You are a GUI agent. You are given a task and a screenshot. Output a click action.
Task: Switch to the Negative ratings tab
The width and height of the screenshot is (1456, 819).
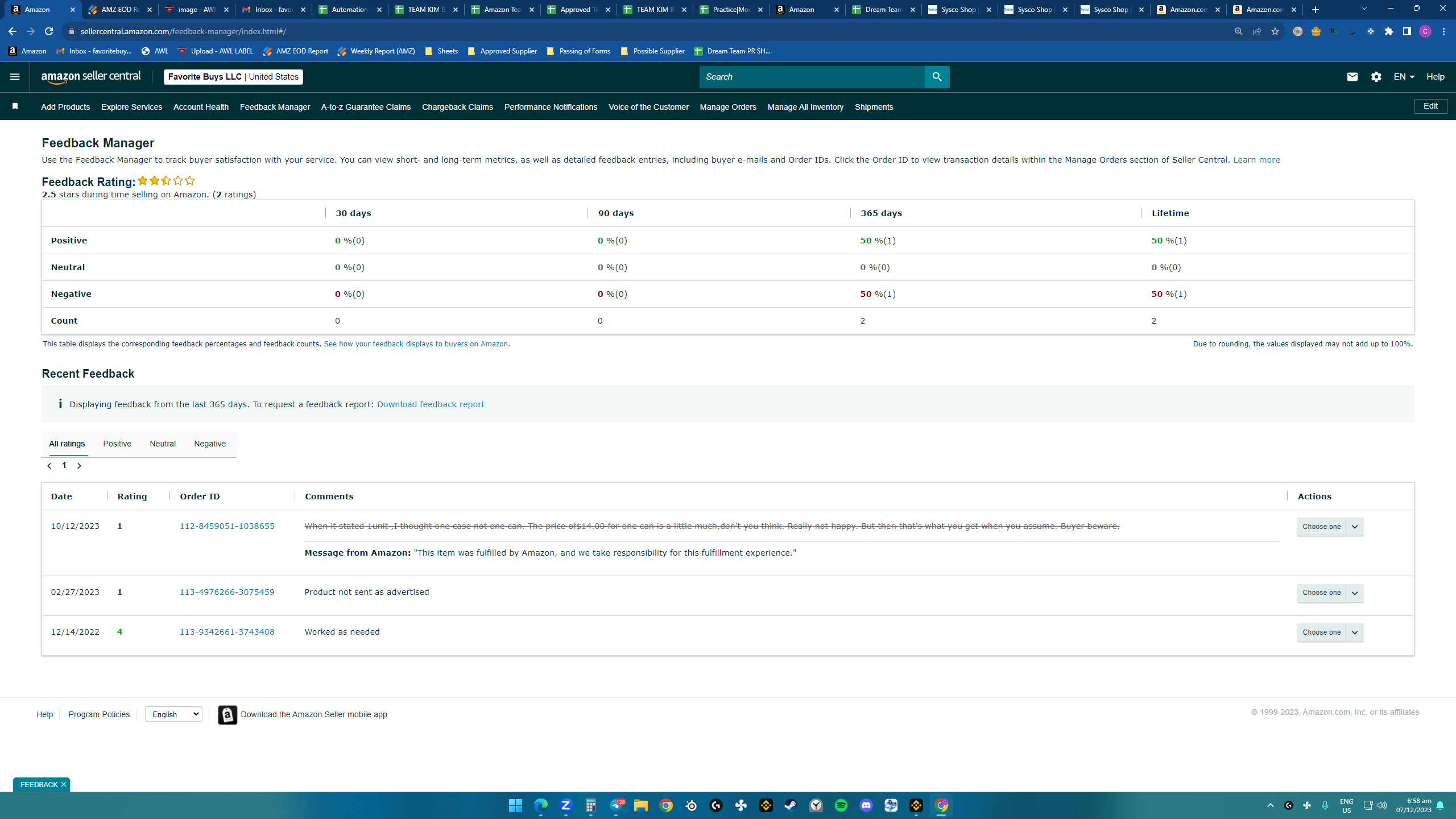click(210, 444)
